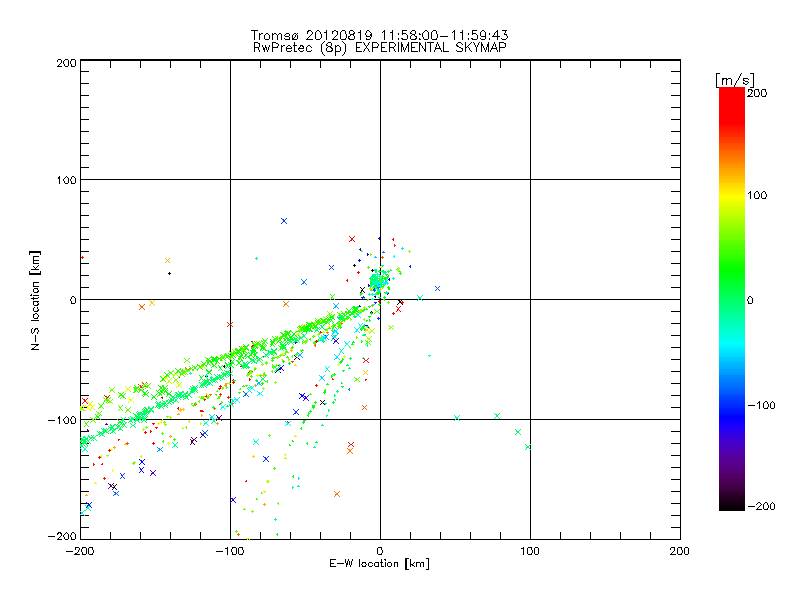Select the red X marker above the central cluster

[352, 239]
